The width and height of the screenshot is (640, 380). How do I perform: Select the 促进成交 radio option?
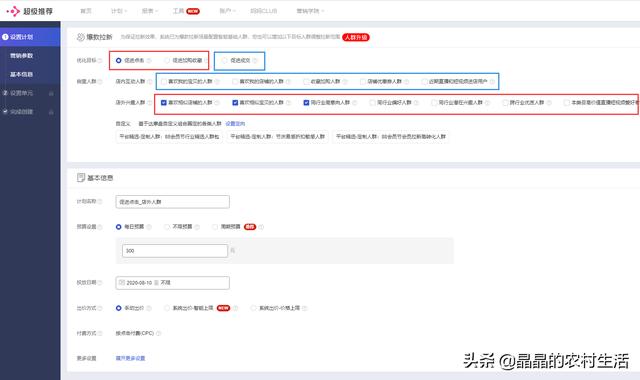point(224,60)
